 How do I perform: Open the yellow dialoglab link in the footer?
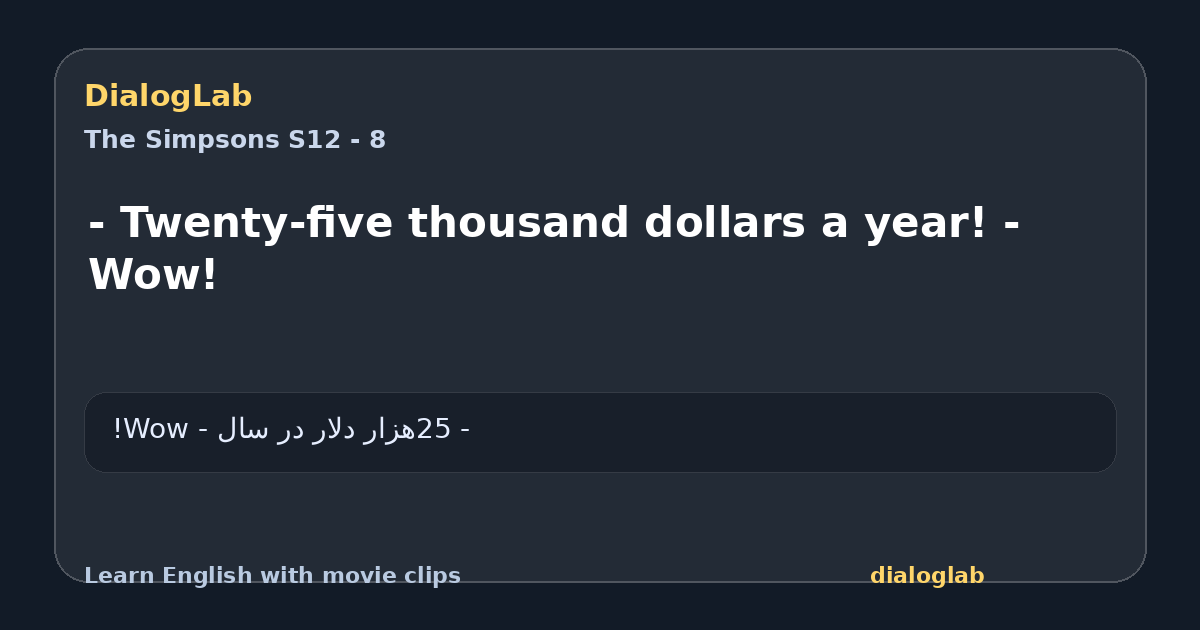click(x=927, y=576)
